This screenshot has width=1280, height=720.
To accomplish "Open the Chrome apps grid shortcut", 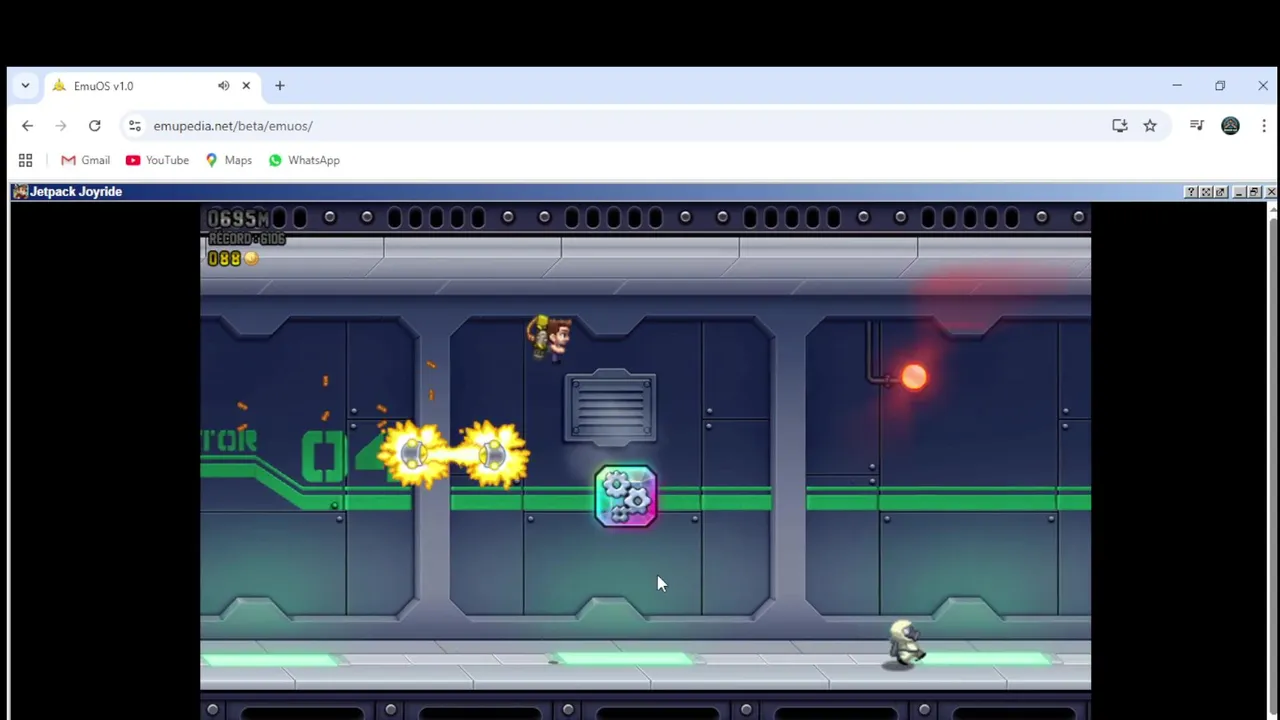I will (x=25, y=160).
